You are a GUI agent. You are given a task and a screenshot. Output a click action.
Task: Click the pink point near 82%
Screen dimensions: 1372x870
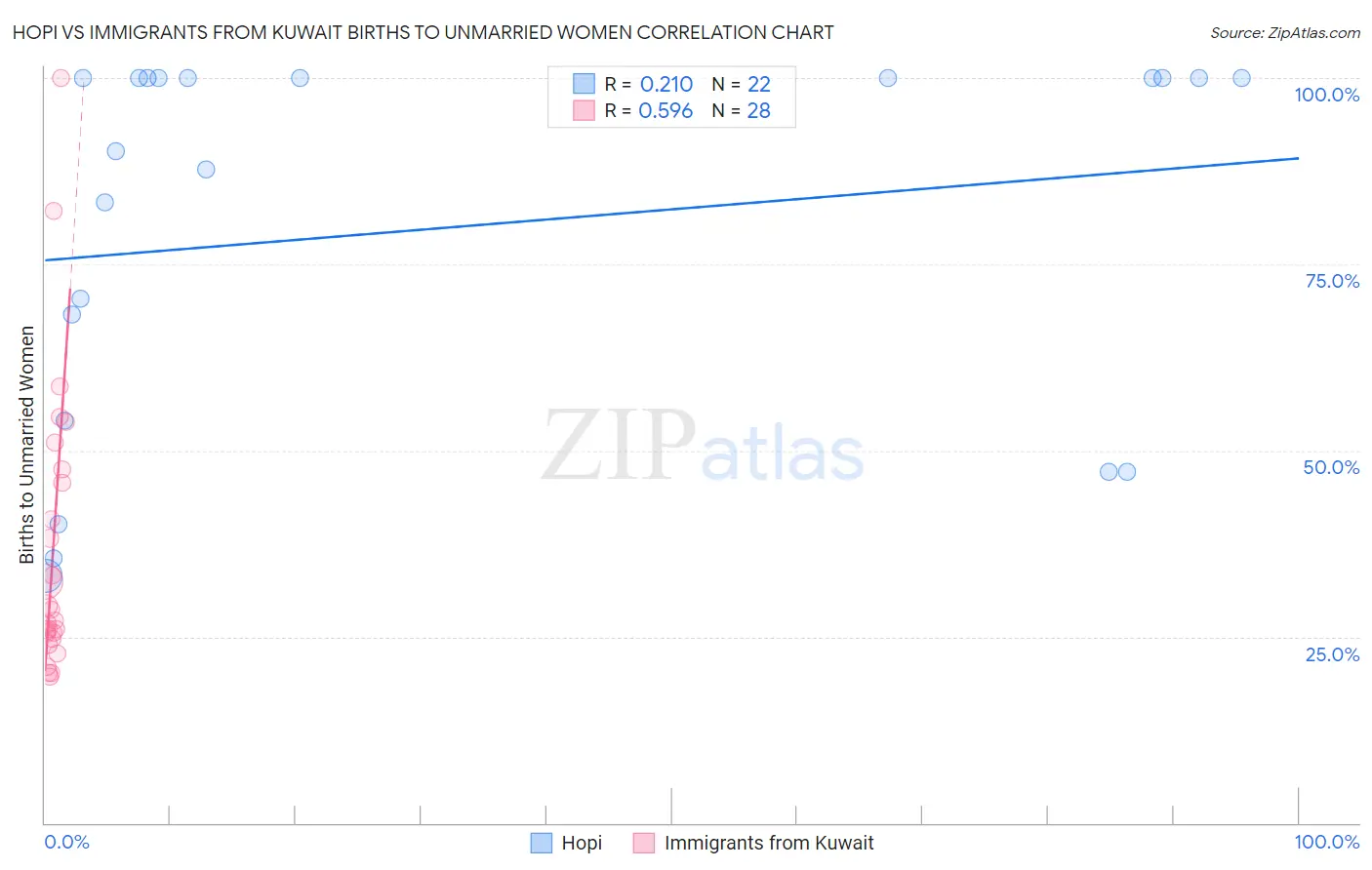[x=54, y=211]
